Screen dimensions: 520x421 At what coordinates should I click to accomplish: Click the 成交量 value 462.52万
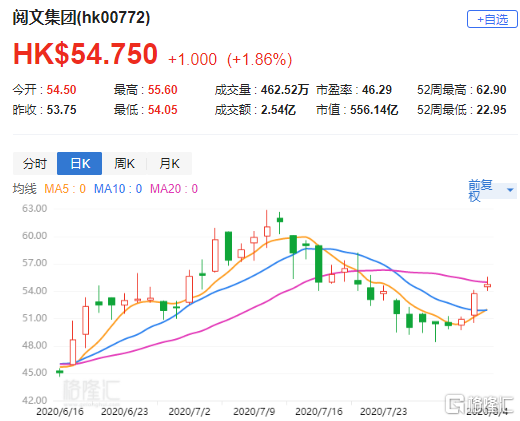285,90
